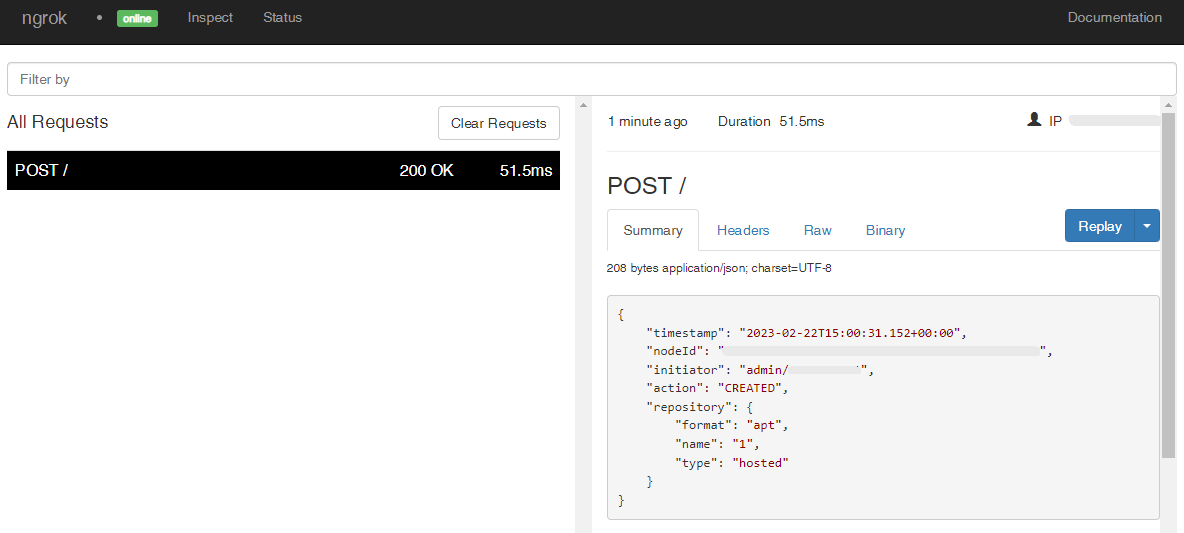
Task: Switch to the Headers tab
Action: 743,230
